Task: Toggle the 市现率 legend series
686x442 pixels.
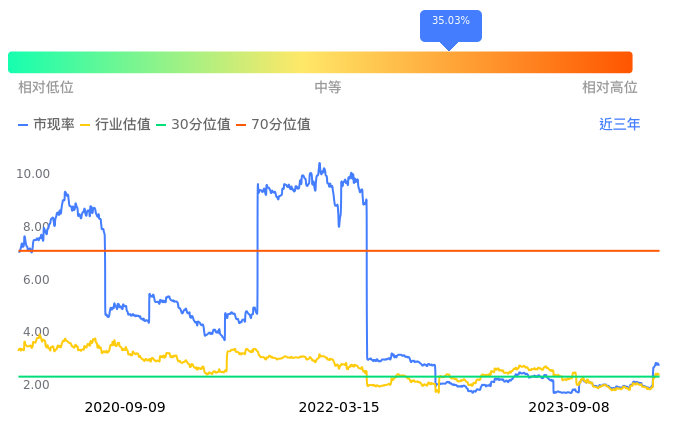Action: [46, 125]
